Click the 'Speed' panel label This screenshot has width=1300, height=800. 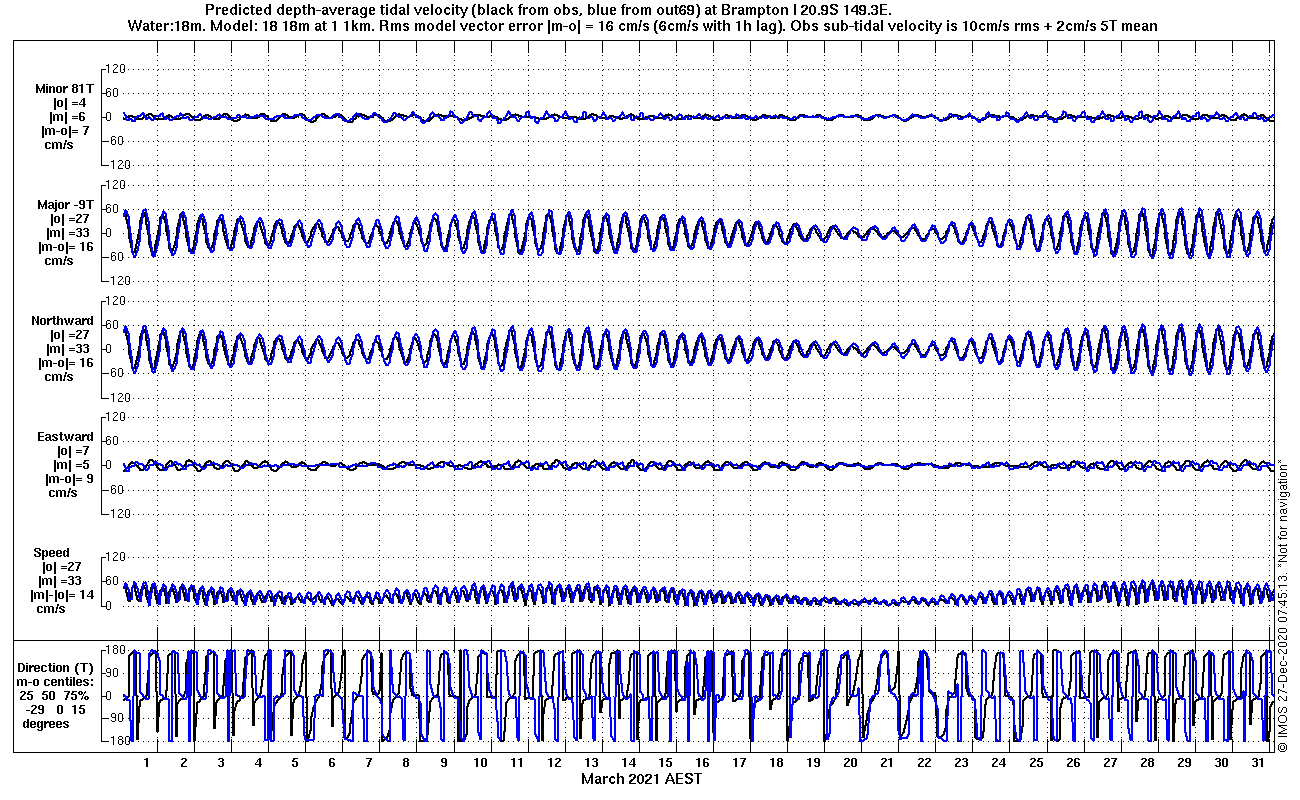52,553
